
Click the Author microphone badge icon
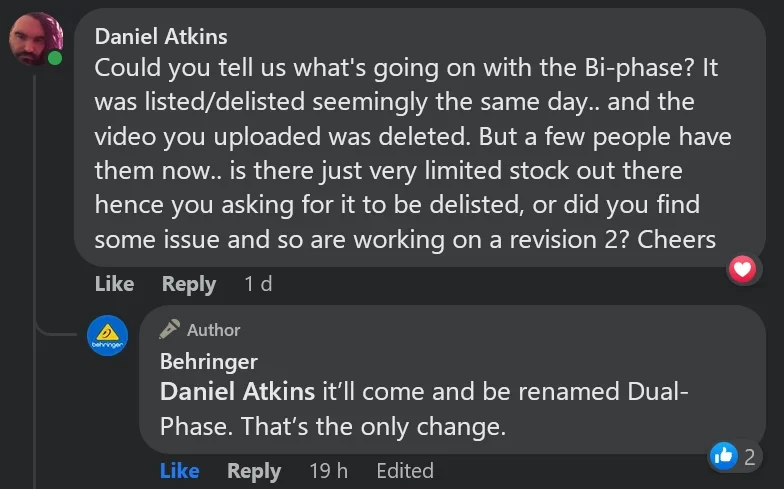[170, 329]
